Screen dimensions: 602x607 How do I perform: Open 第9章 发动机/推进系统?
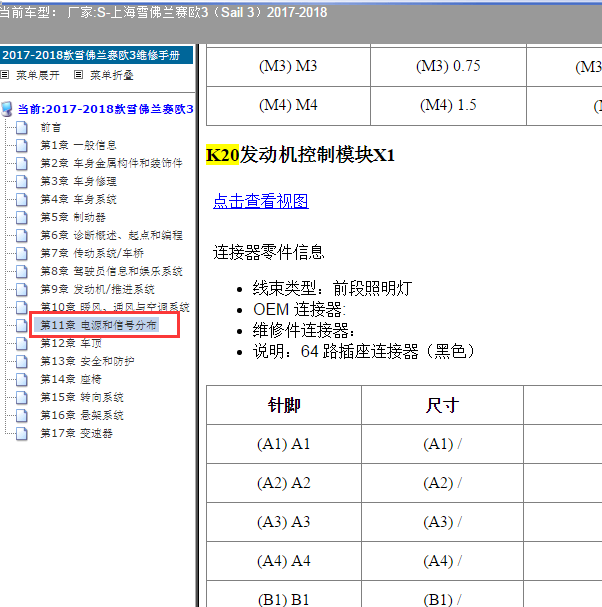pyautogui.click(x=98, y=289)
